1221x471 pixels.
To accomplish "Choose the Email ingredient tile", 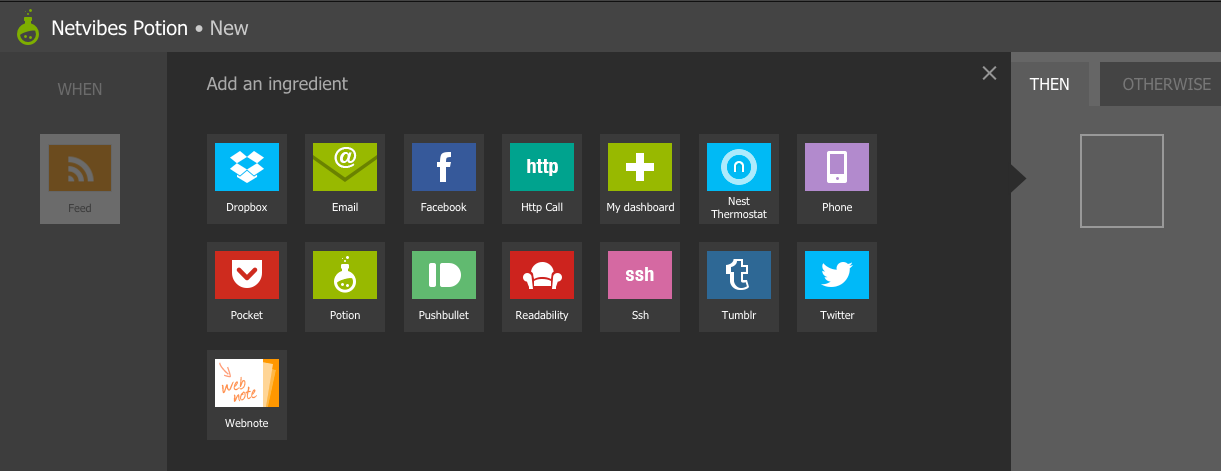I will point(344,179).
